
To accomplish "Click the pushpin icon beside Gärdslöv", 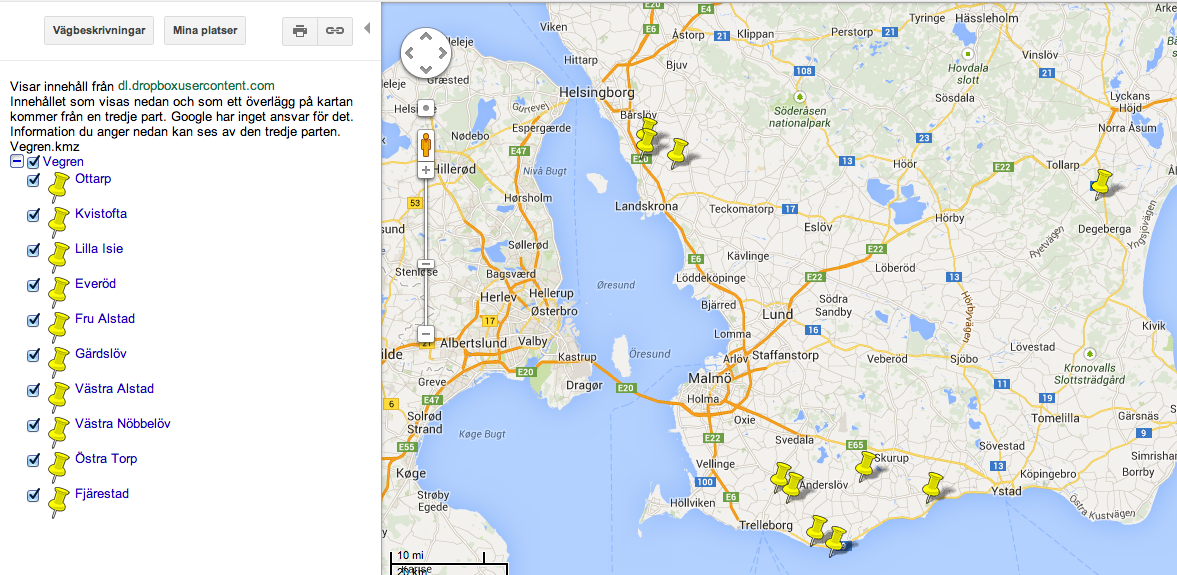I will 58,363.
